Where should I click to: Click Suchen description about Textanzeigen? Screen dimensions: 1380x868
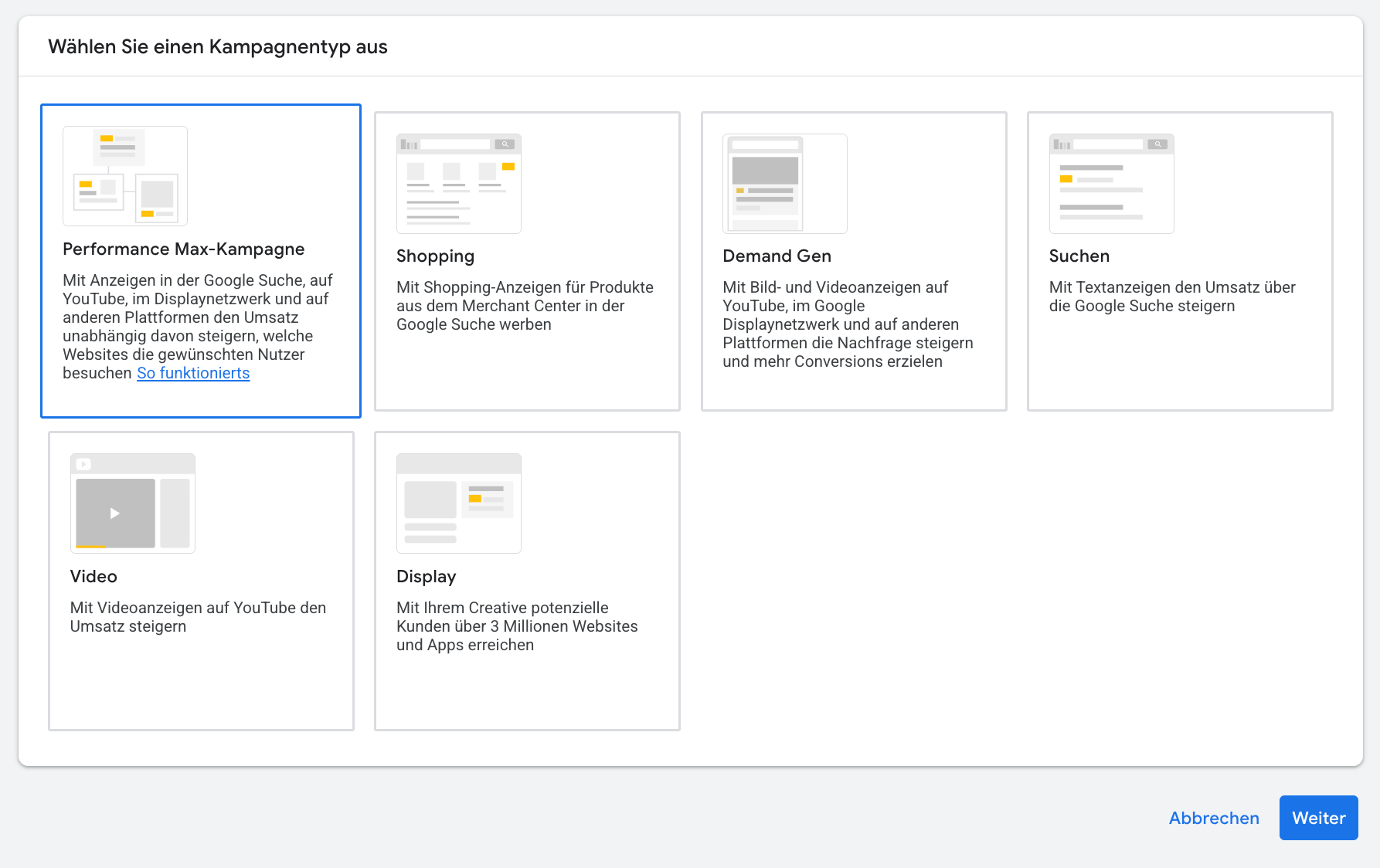coord(1172,297)
